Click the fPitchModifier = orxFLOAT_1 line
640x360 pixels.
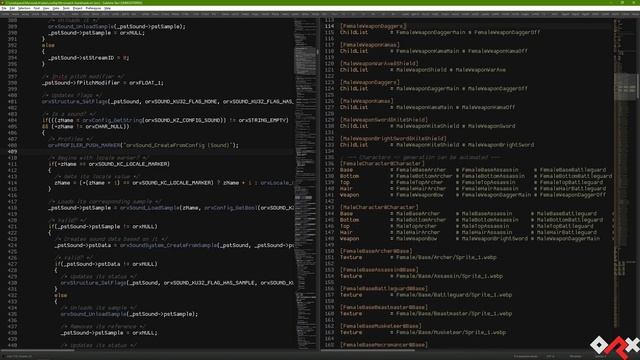102,83
